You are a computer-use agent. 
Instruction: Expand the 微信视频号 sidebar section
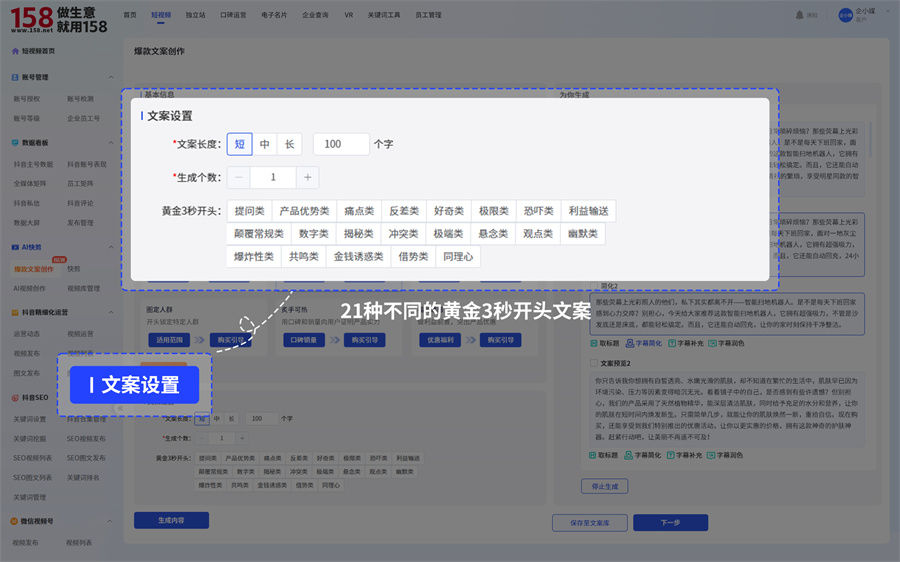[111, 521]
